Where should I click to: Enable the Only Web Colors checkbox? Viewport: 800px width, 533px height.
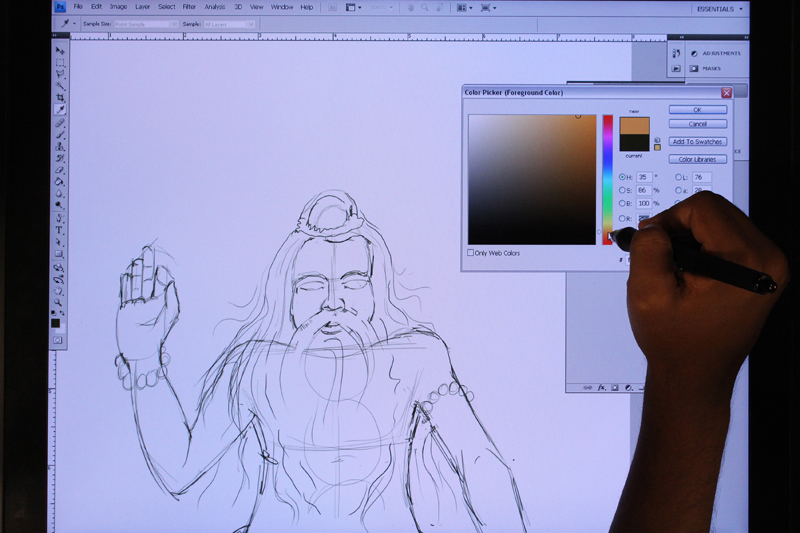coord(471,252)
